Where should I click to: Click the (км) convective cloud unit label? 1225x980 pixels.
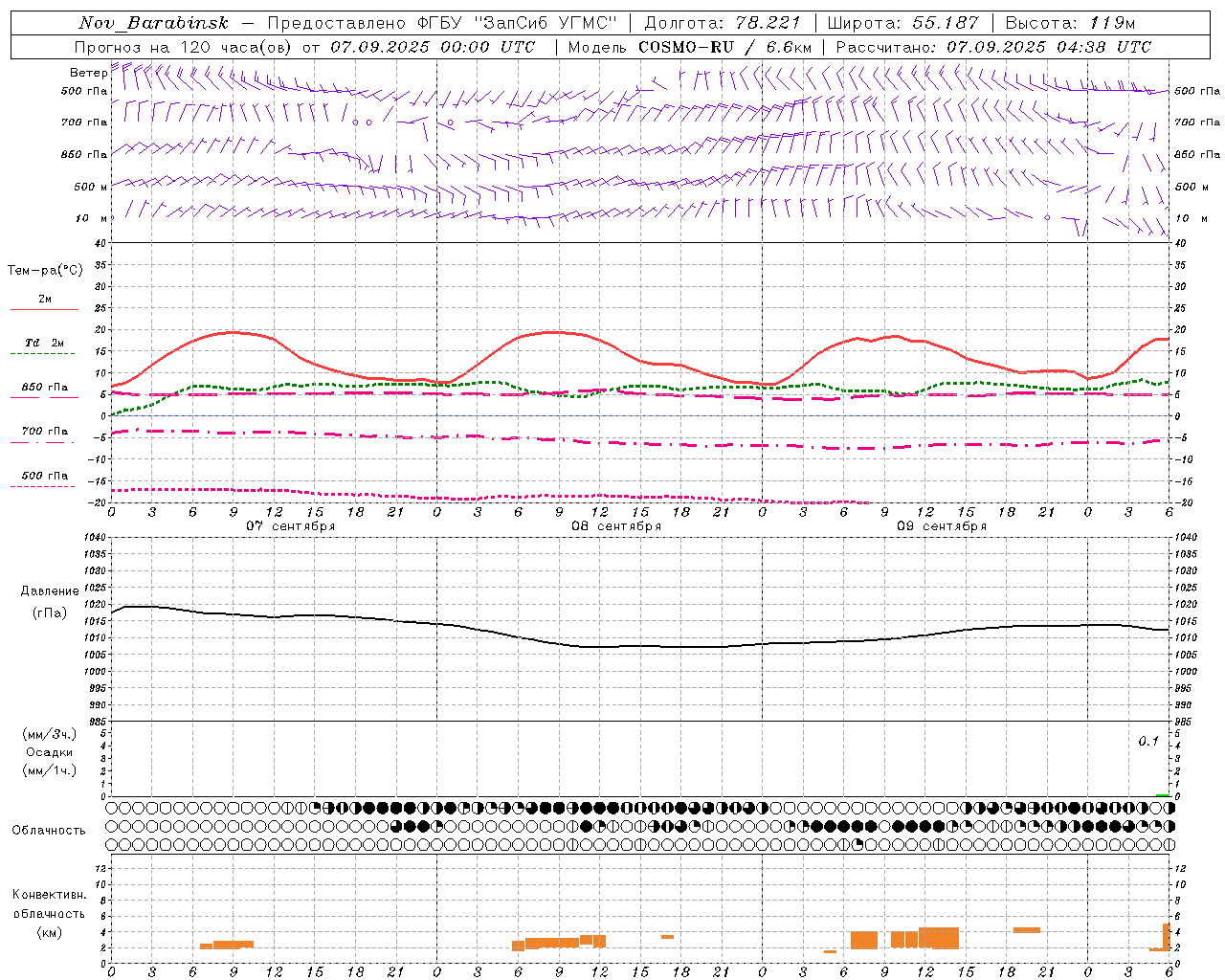click(50, 933)
